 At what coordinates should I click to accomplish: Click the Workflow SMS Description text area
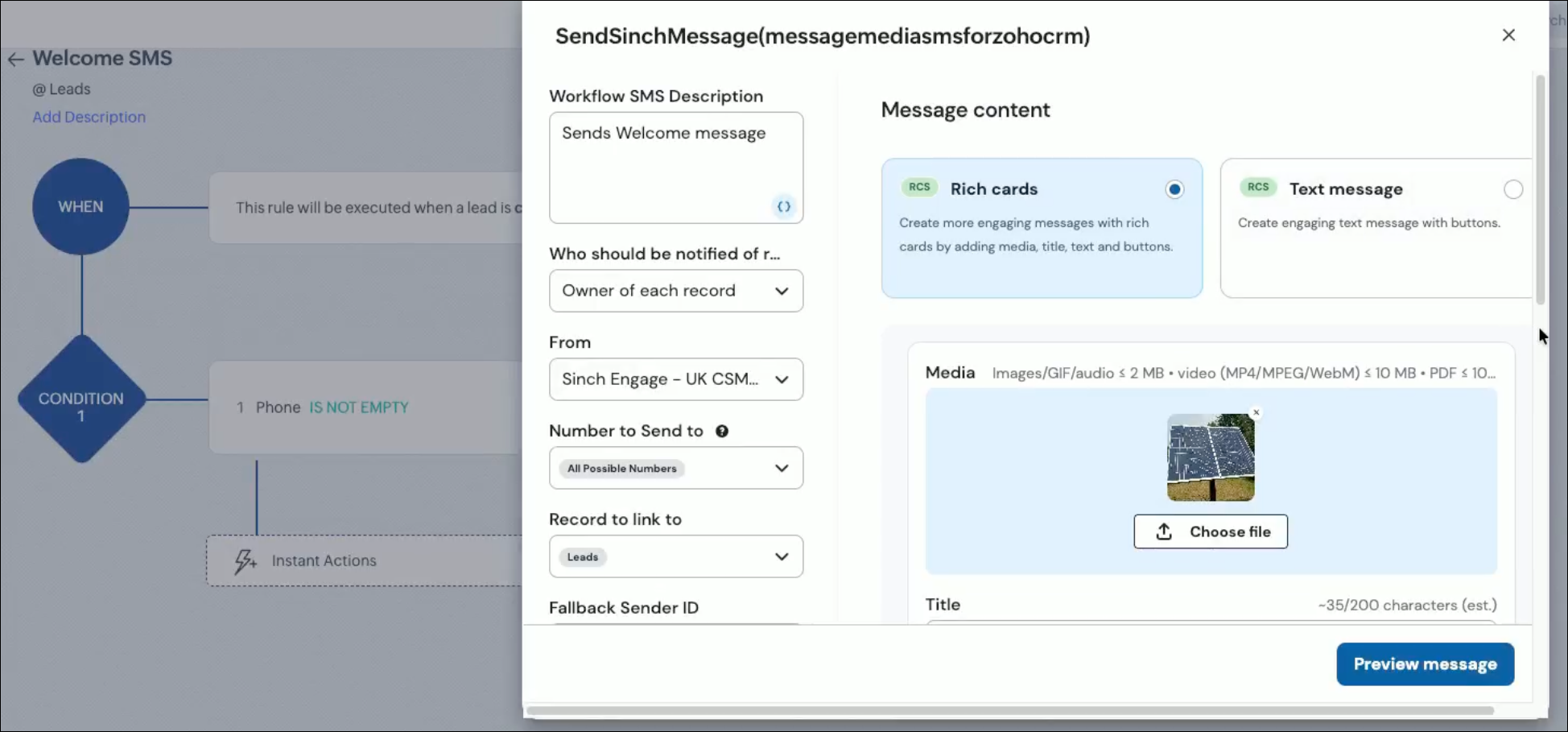tap(676, 167)
